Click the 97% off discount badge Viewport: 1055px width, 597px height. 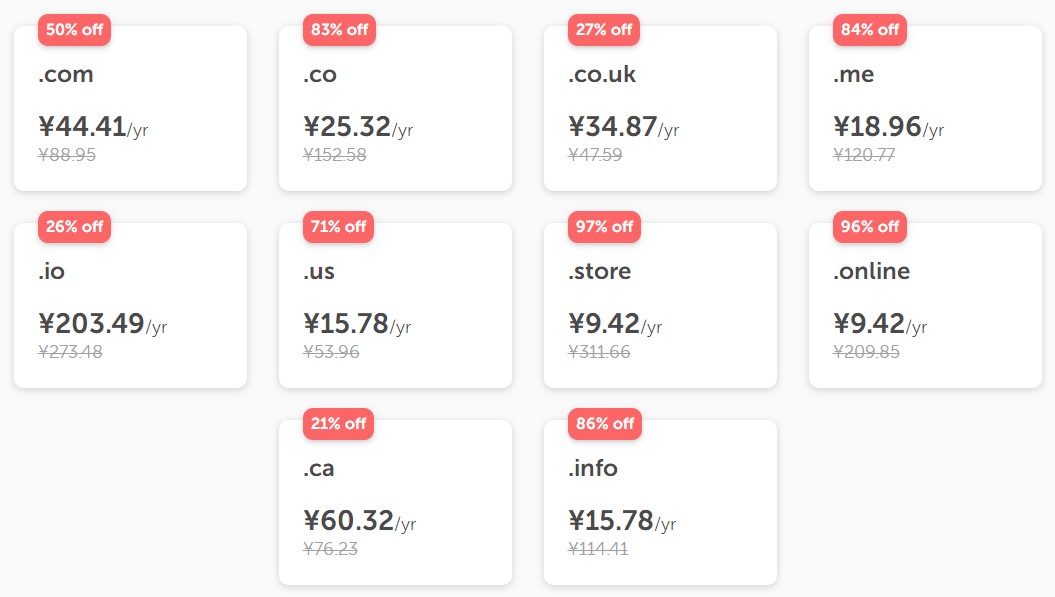pos(604,227)
